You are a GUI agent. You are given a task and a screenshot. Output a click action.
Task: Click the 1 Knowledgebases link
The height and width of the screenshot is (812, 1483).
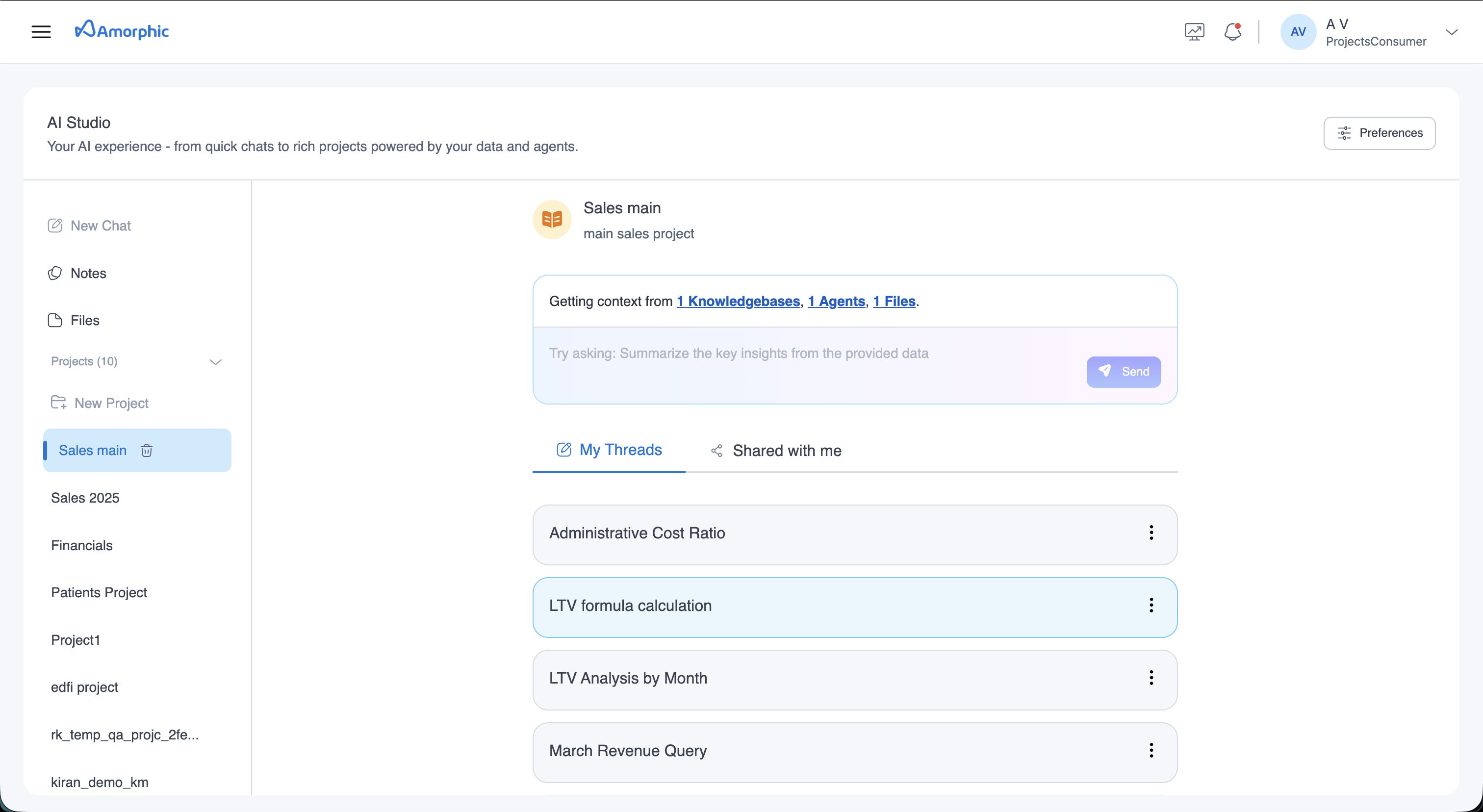coord(738,301)
